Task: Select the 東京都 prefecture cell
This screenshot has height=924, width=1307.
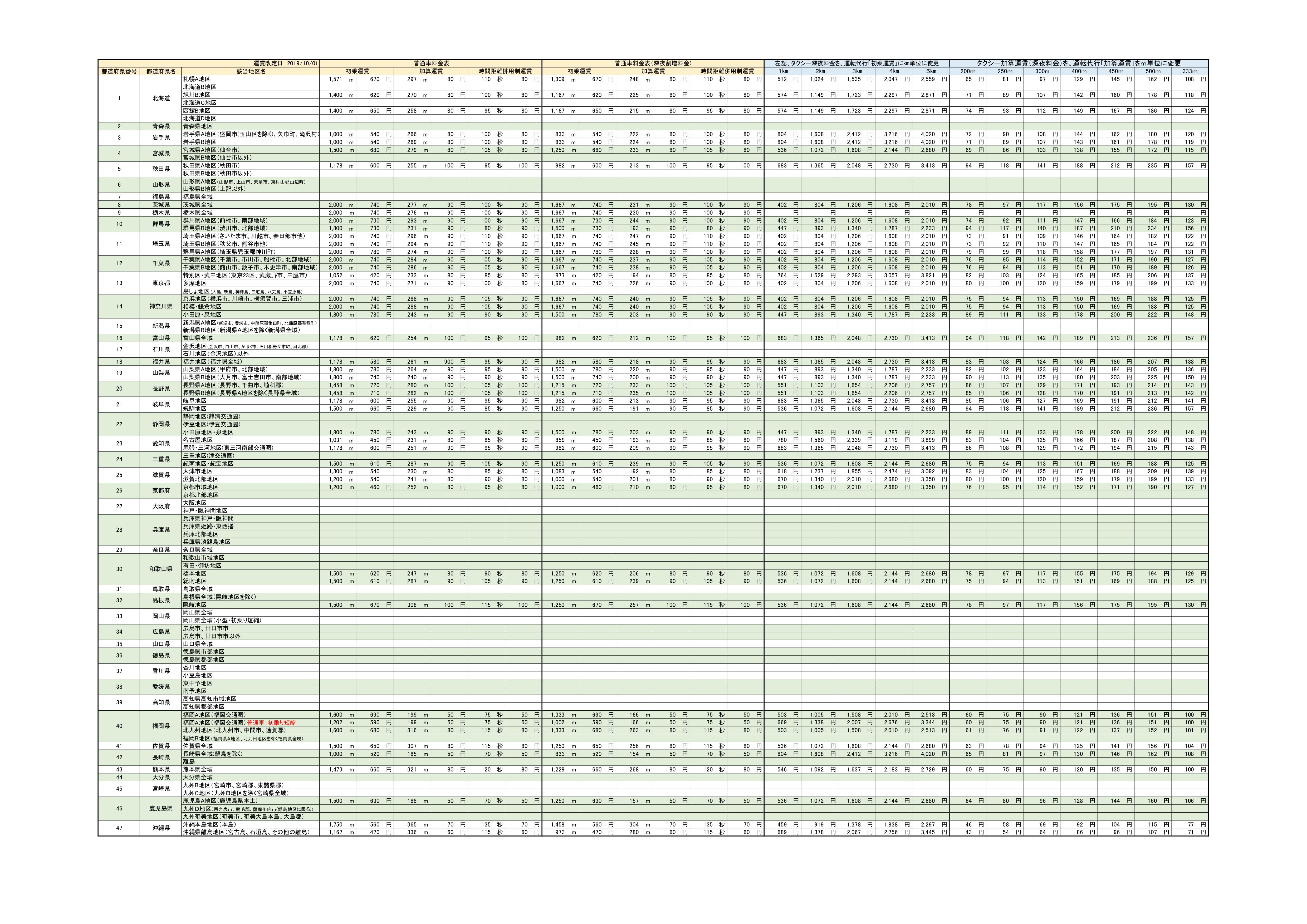Action: tap(161, 283)
